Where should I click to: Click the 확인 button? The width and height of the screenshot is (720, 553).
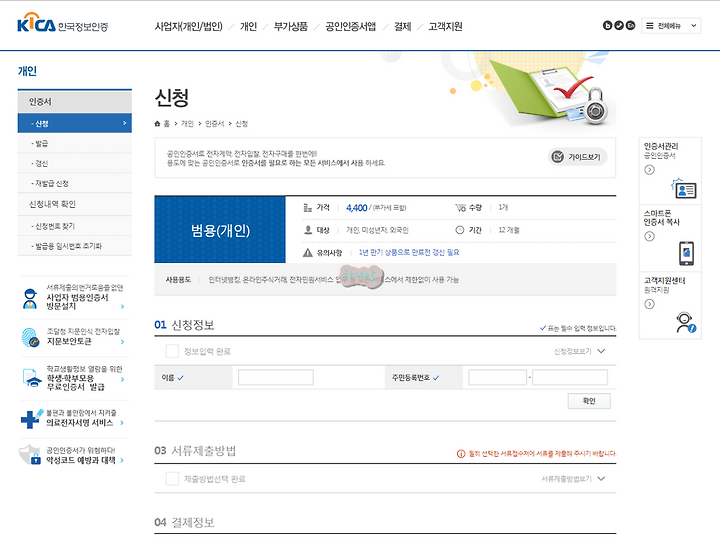click(x=589, y=401)
